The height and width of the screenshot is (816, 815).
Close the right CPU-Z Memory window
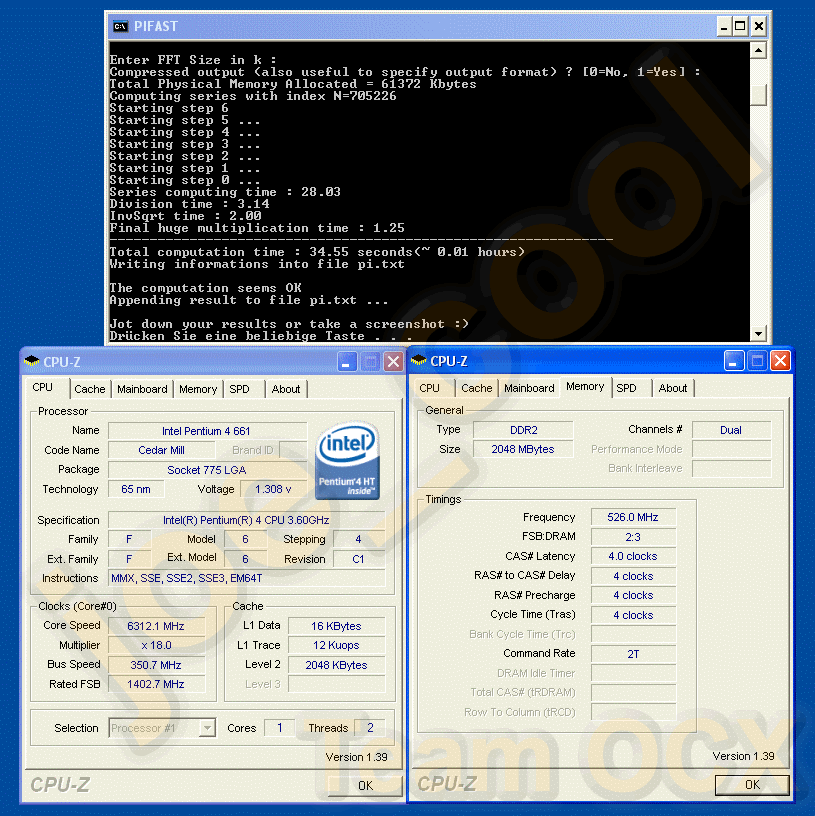click(x=780, y=361)
